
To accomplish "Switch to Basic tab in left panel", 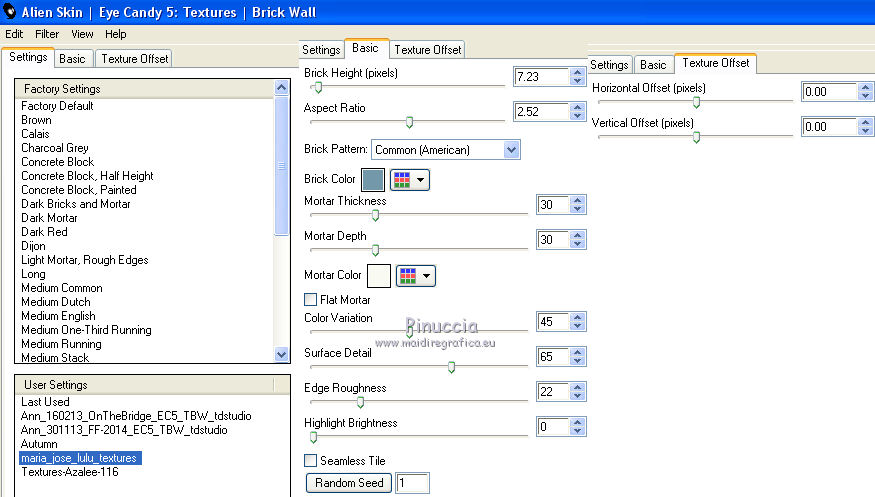I will point(72,59).
